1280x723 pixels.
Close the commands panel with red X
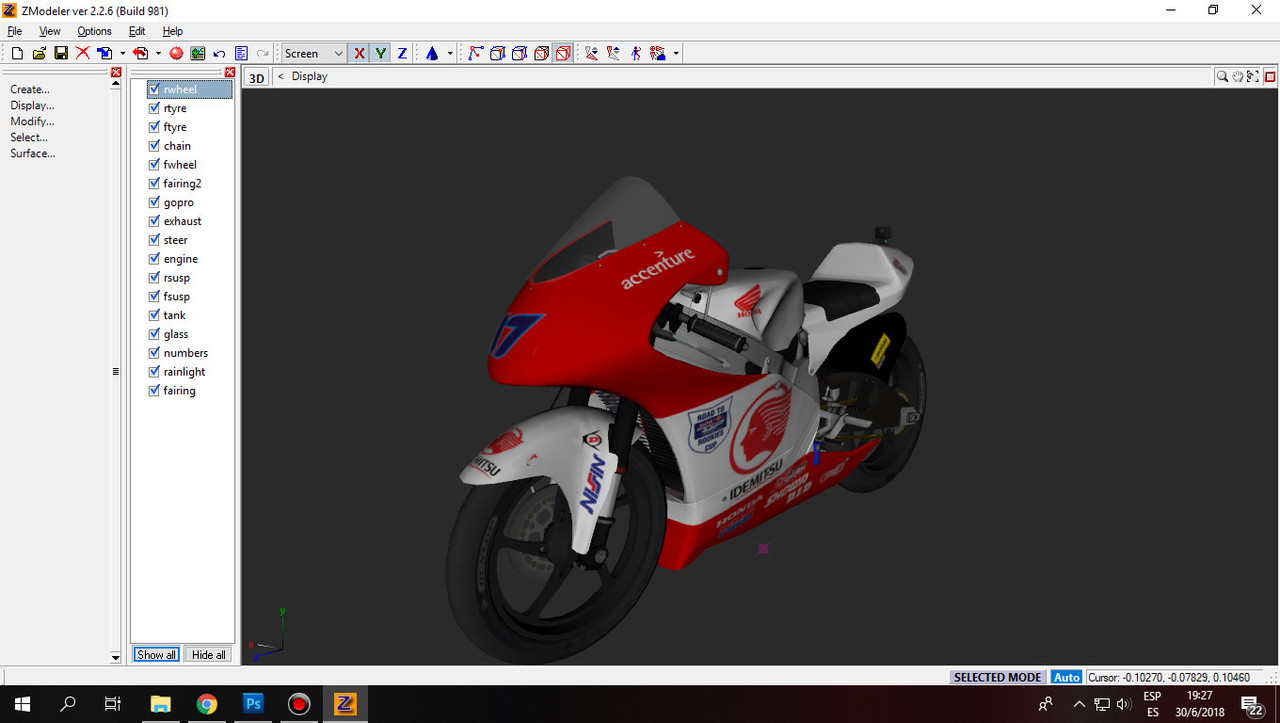116,72
